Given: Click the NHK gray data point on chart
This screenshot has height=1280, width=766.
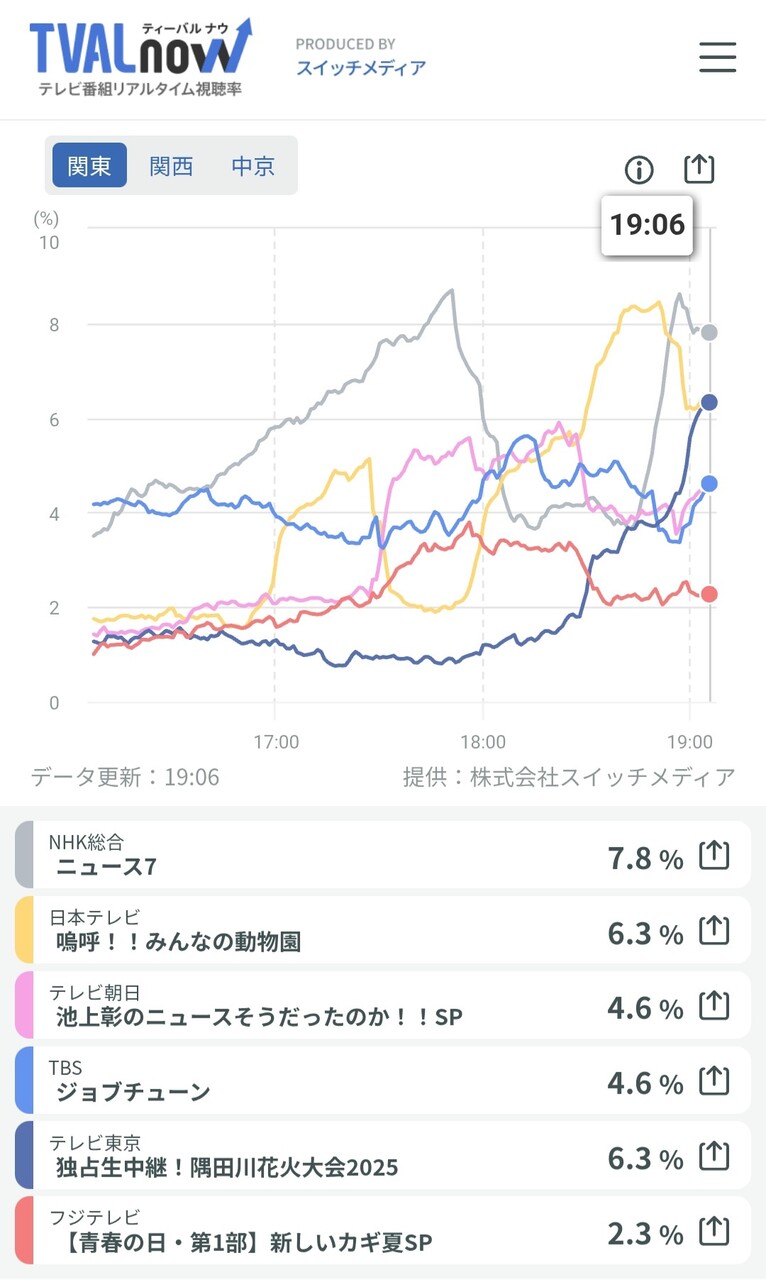Looking at the screenshot, I should pos(709,332).
